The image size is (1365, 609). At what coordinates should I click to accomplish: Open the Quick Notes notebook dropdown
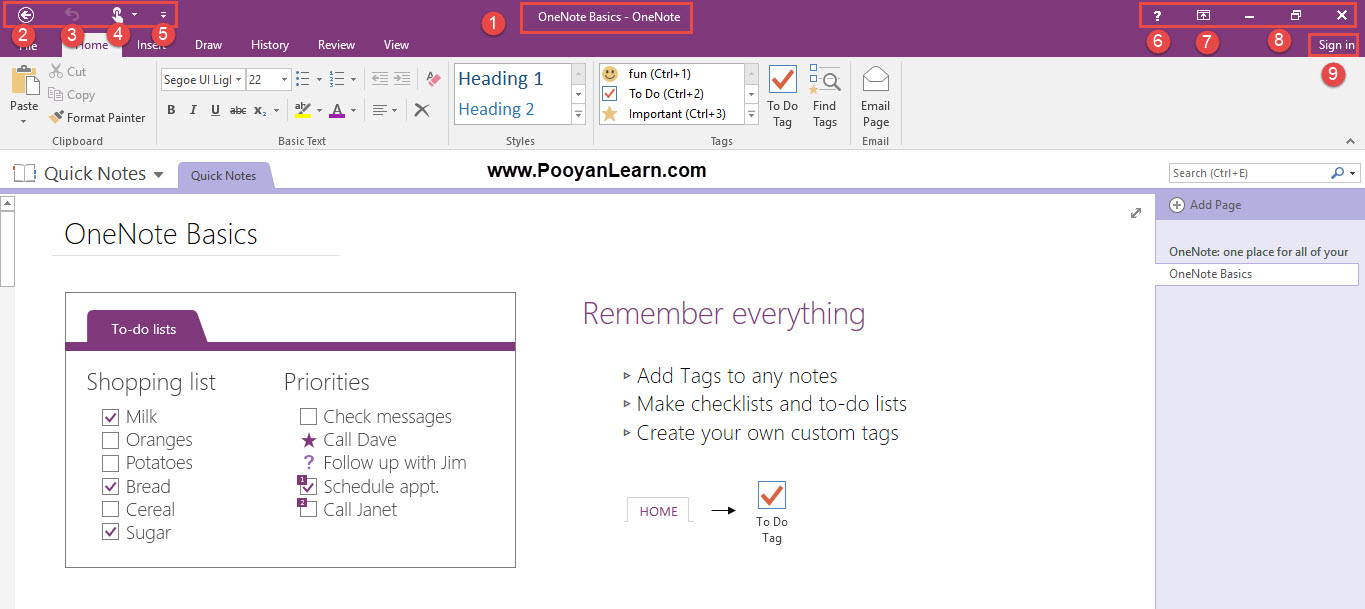coord(158,174)
